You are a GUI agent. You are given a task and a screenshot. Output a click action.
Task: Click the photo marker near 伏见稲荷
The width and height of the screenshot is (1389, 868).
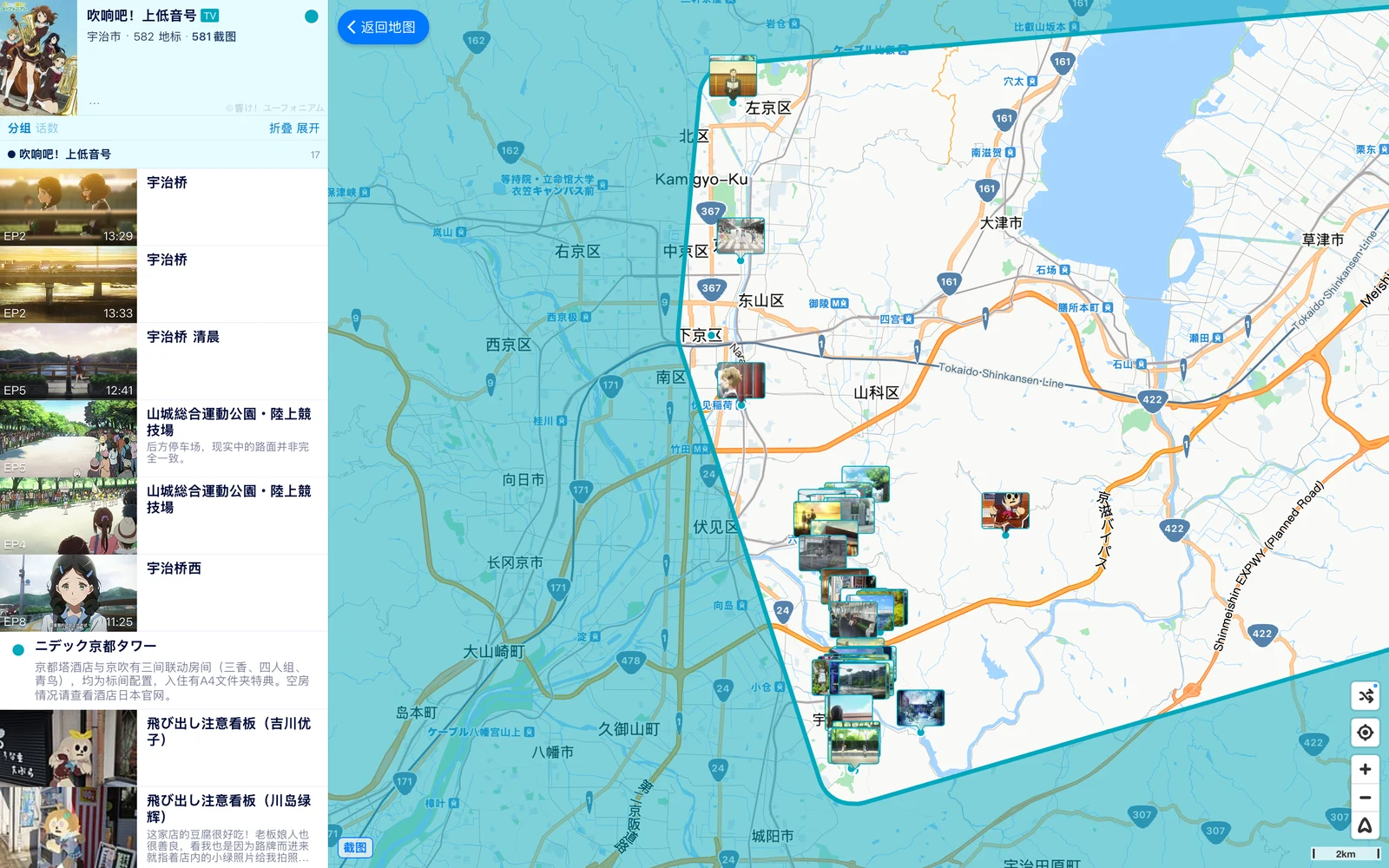(x=741, y=380)
